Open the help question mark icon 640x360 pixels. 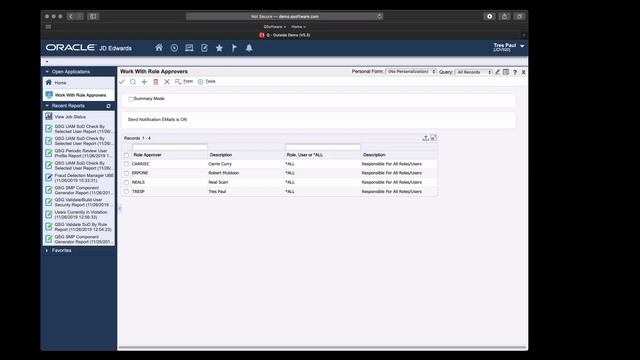[x=515, y=72]
